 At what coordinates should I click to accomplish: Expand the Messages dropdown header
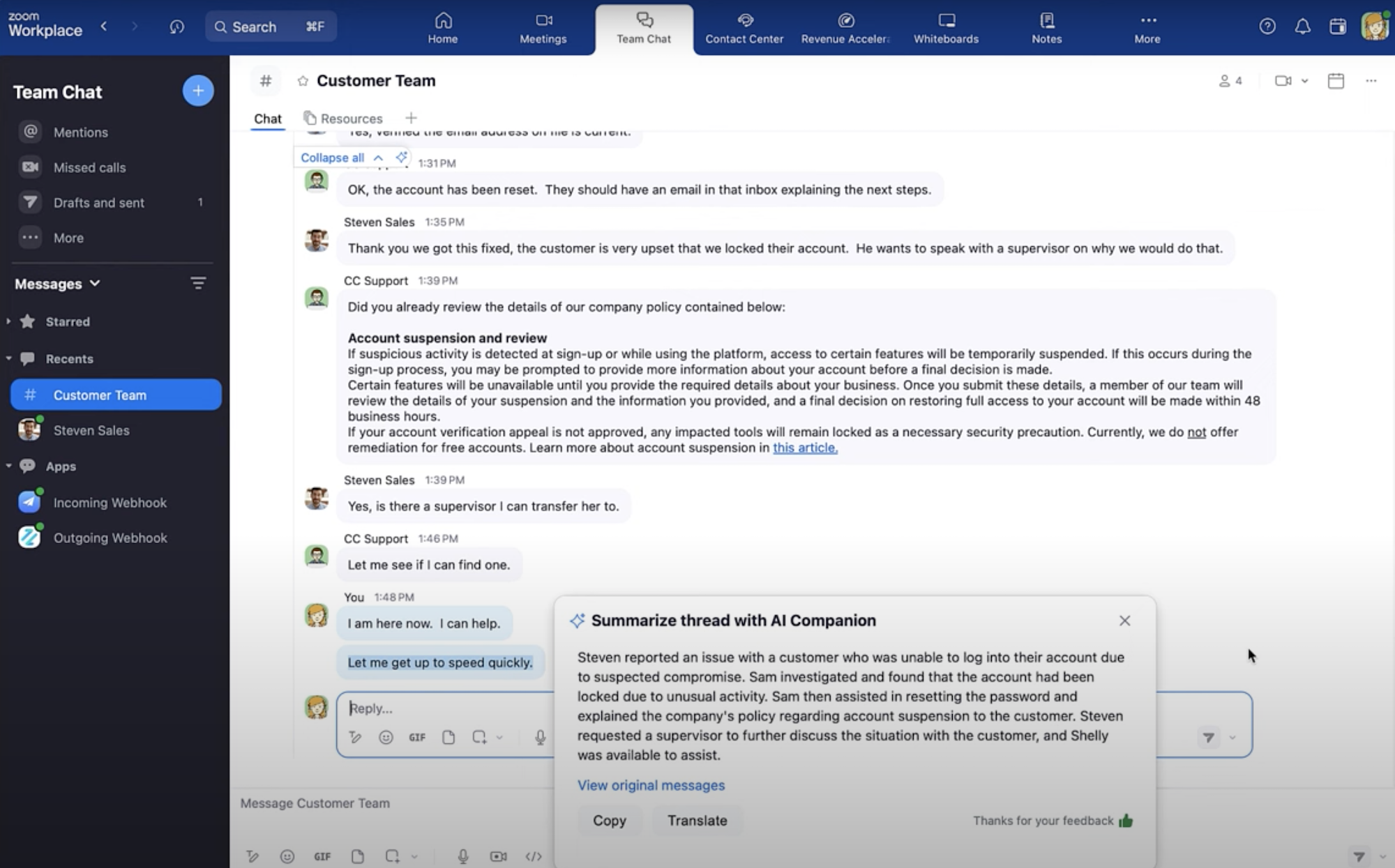click(x=58, y=284)
